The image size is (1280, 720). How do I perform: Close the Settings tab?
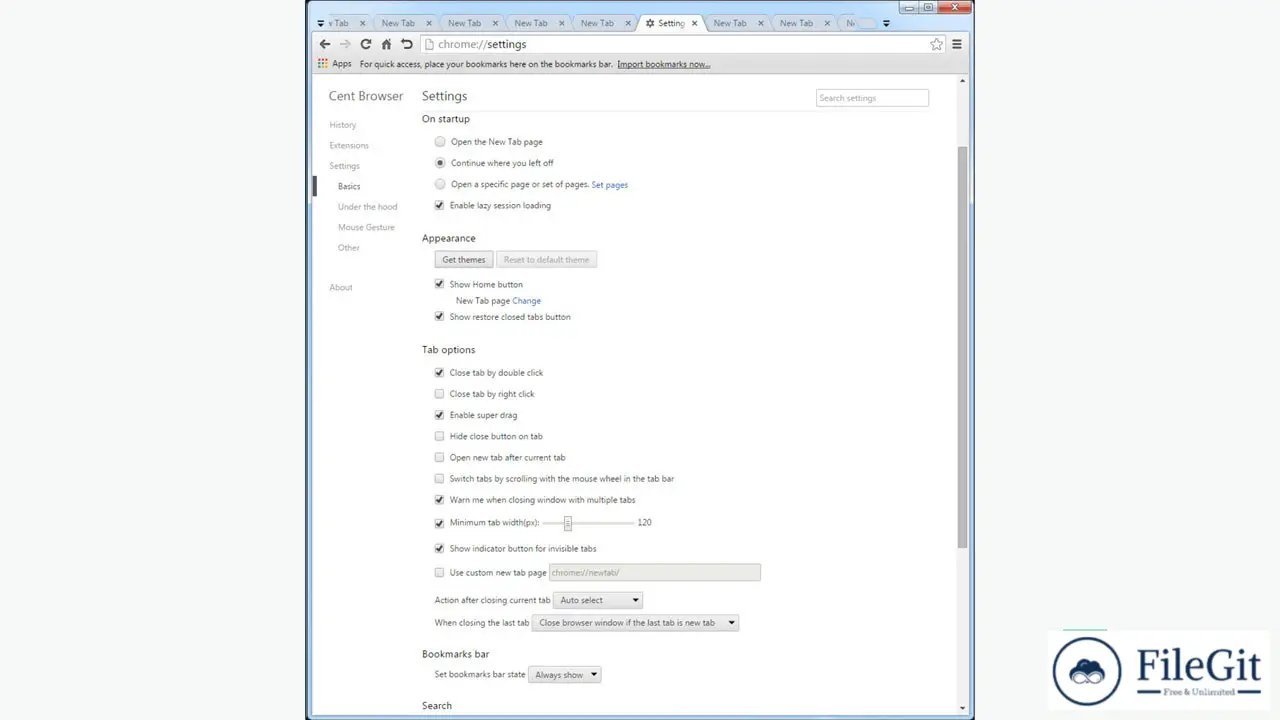(x=694, y=23)
